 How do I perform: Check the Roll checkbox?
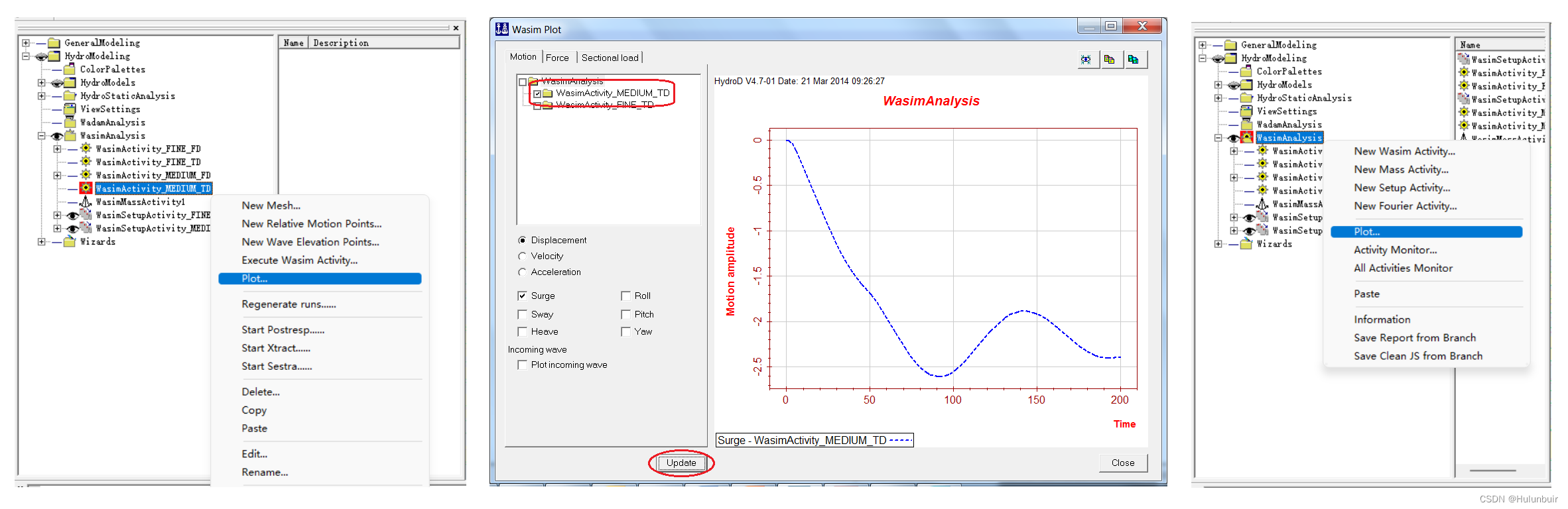(x=625, y=296)
